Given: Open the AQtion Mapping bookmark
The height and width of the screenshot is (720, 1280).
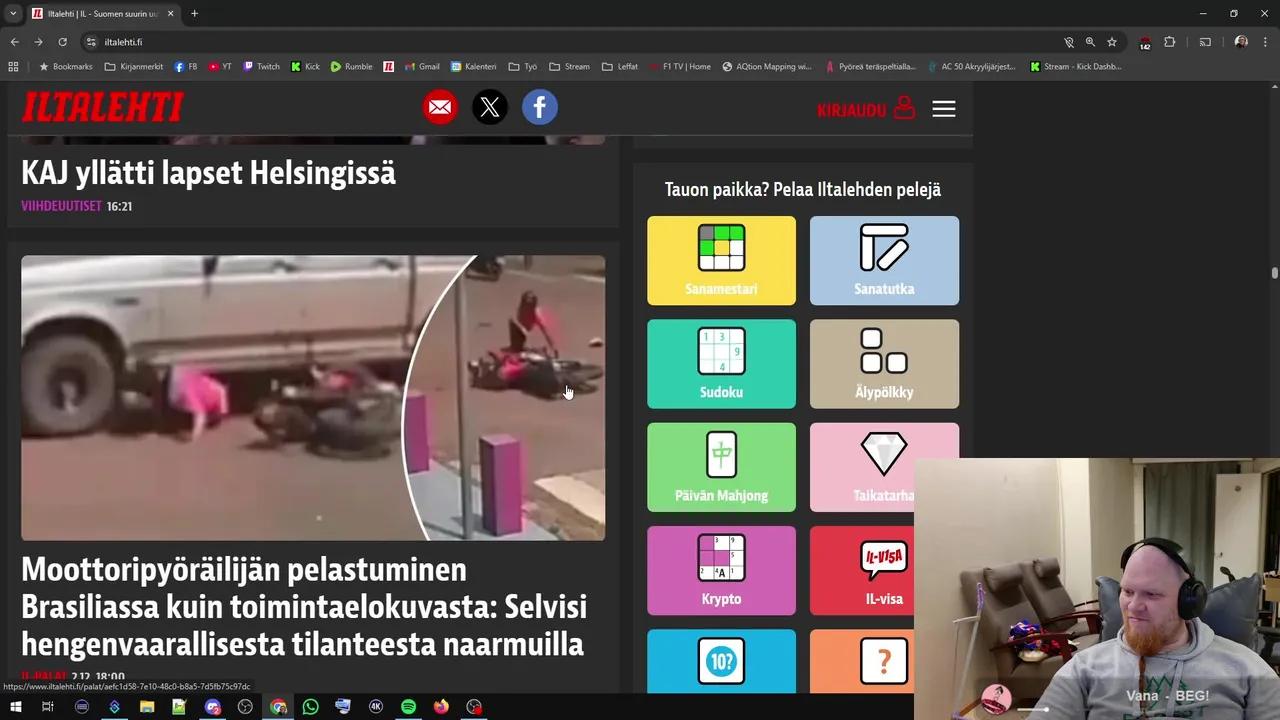Looking at the screenshot, I should 767,67.
